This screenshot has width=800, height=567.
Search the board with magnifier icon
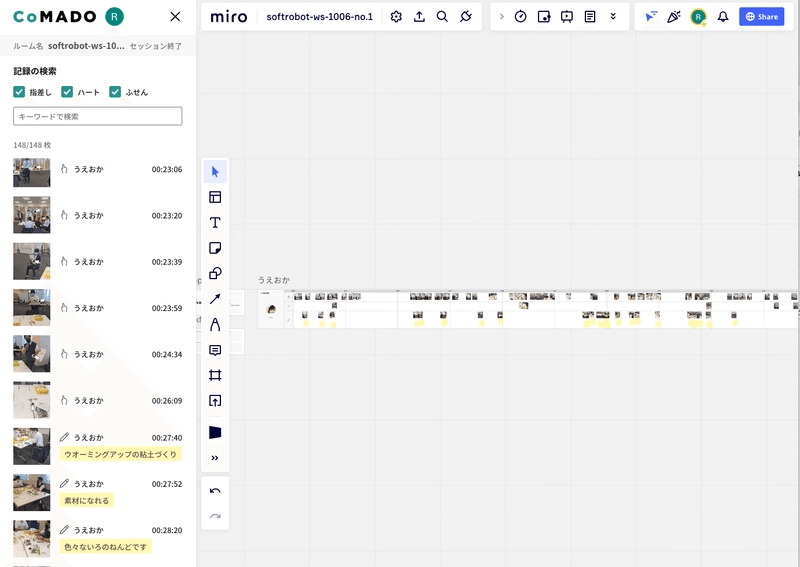442,17
